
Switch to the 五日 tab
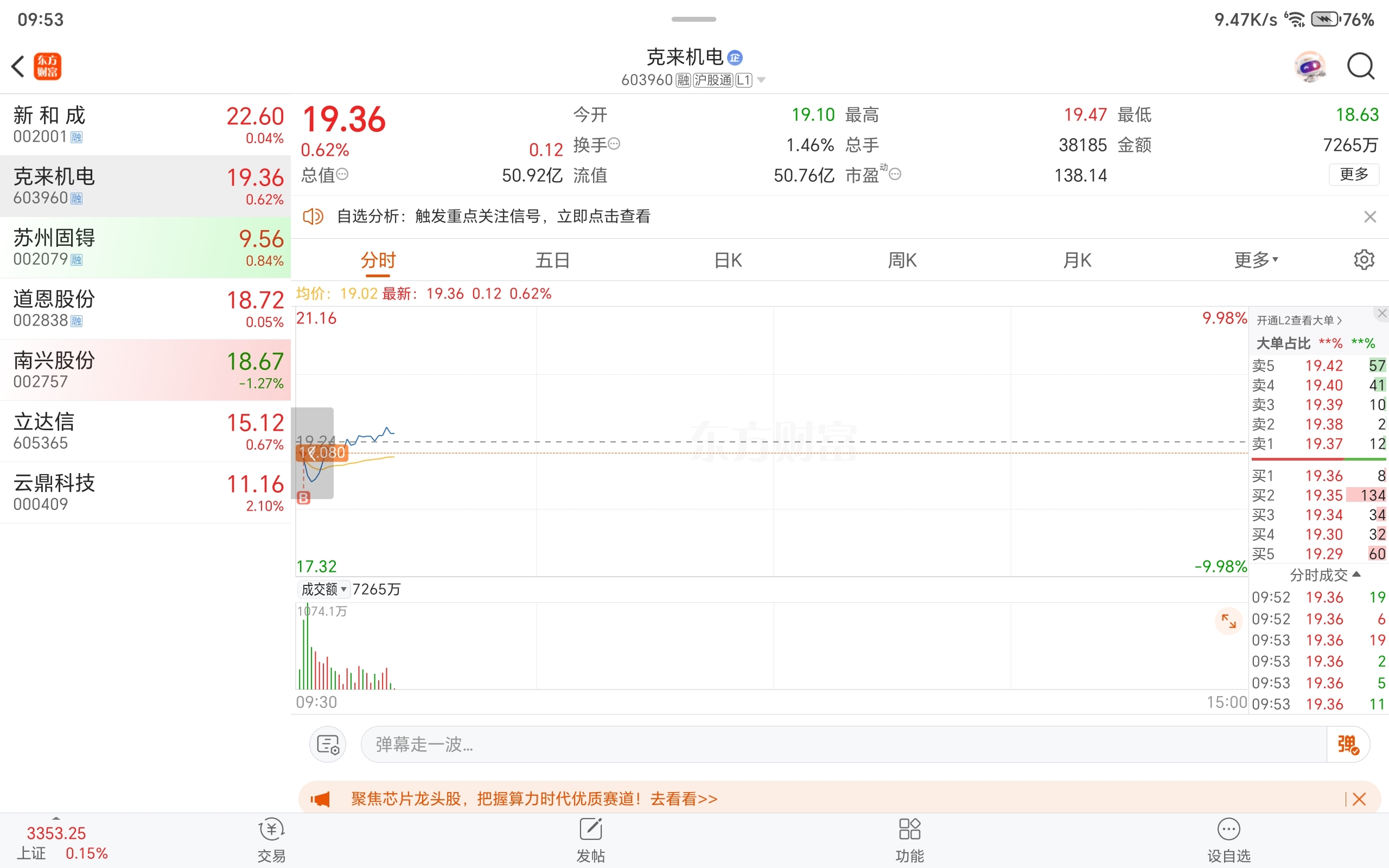(x=552, y=260)
